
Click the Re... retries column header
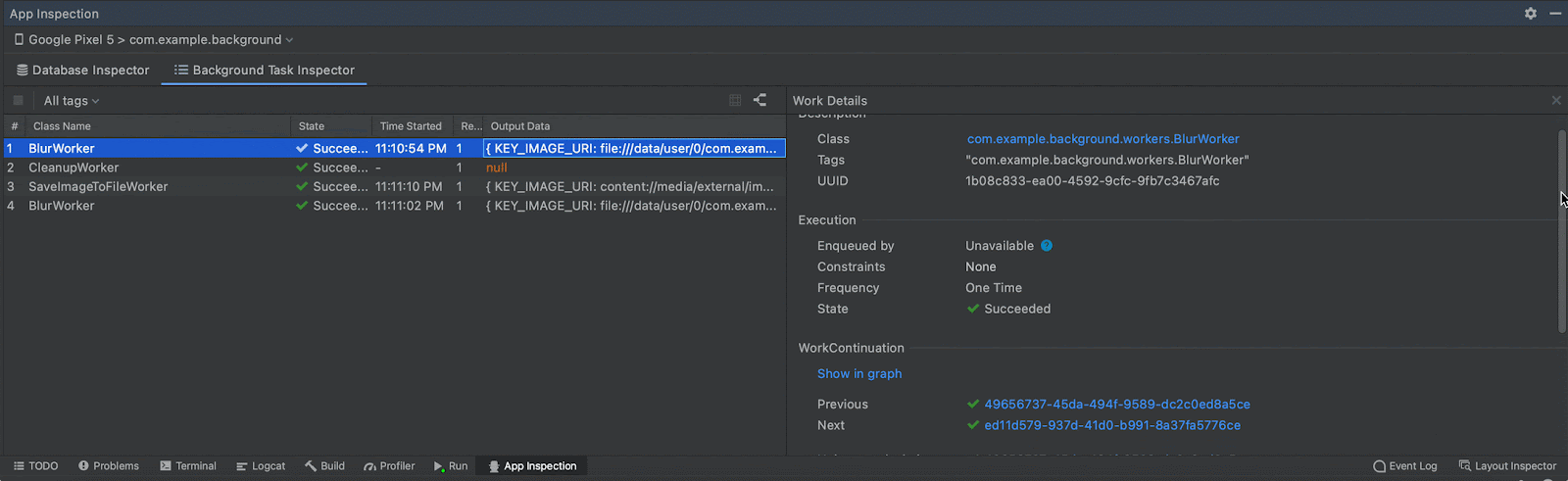tap(470, 126)
